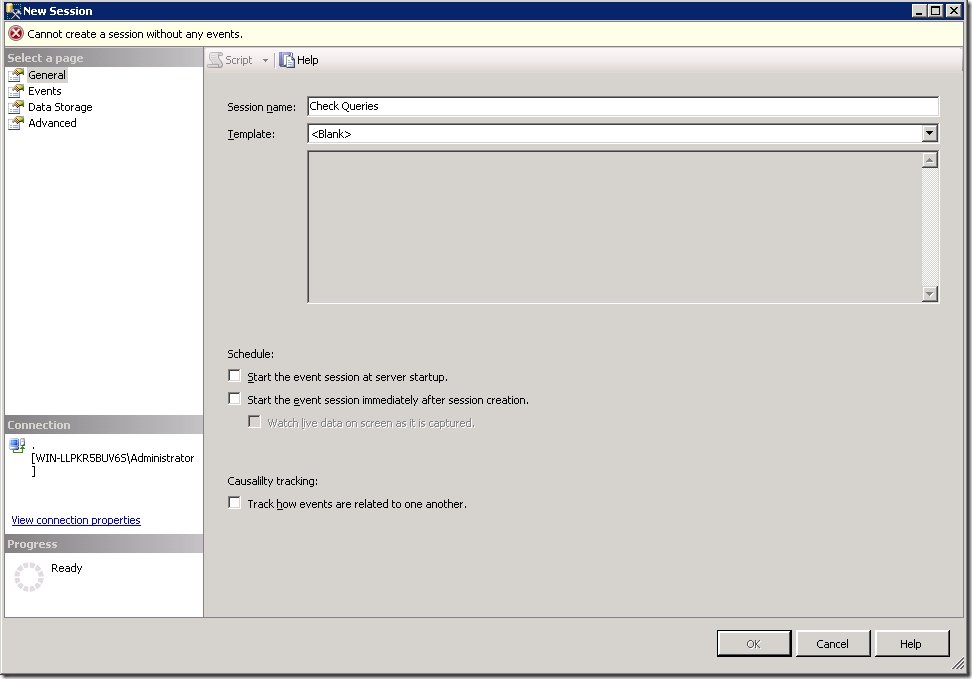Open the Events page

click(45, 91)
